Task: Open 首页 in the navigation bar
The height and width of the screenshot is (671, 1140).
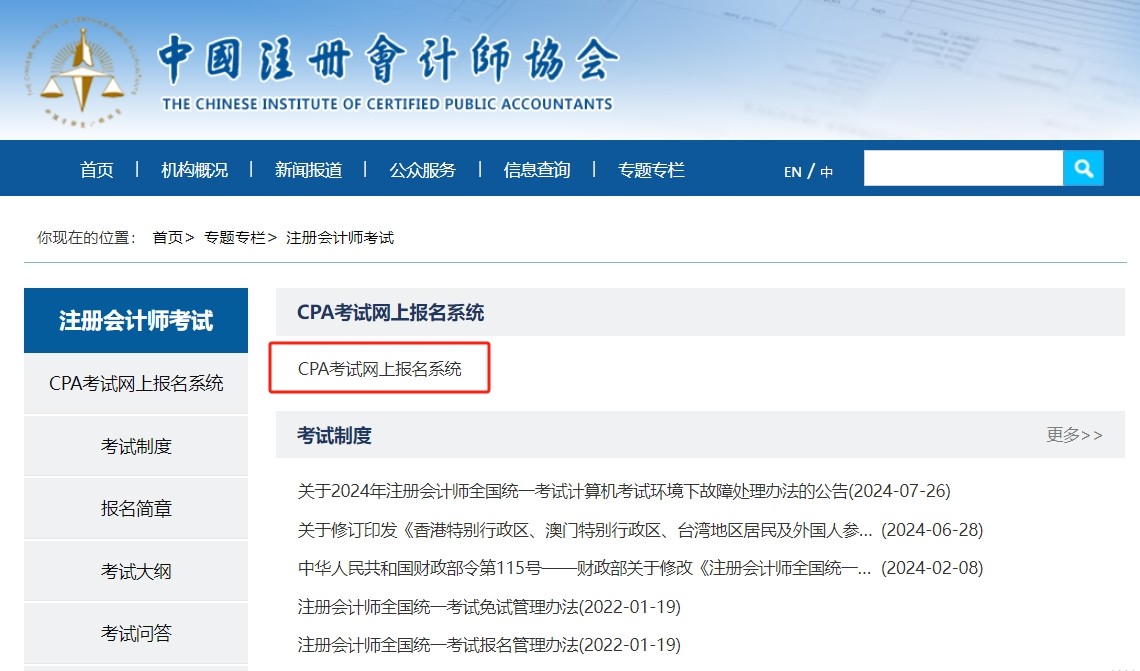Action: [97, 170]
